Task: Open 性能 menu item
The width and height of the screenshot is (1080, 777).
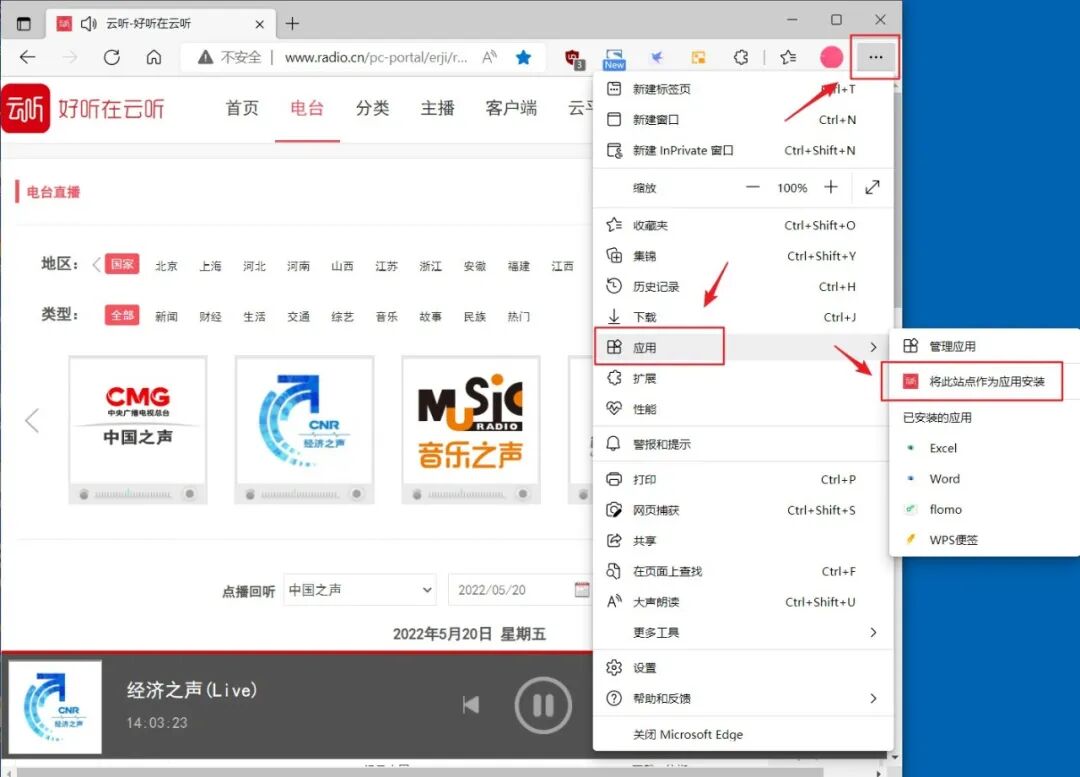Action: pos(742,409)
